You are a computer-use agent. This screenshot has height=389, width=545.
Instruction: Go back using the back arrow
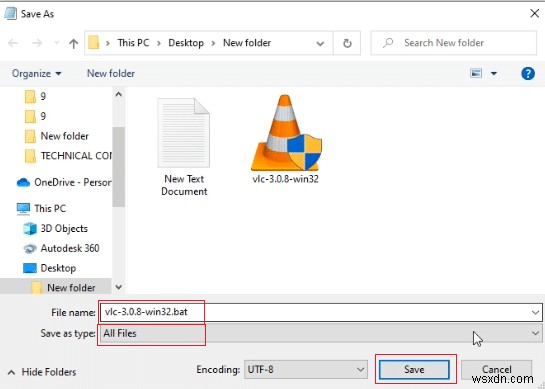pos(13,43)
